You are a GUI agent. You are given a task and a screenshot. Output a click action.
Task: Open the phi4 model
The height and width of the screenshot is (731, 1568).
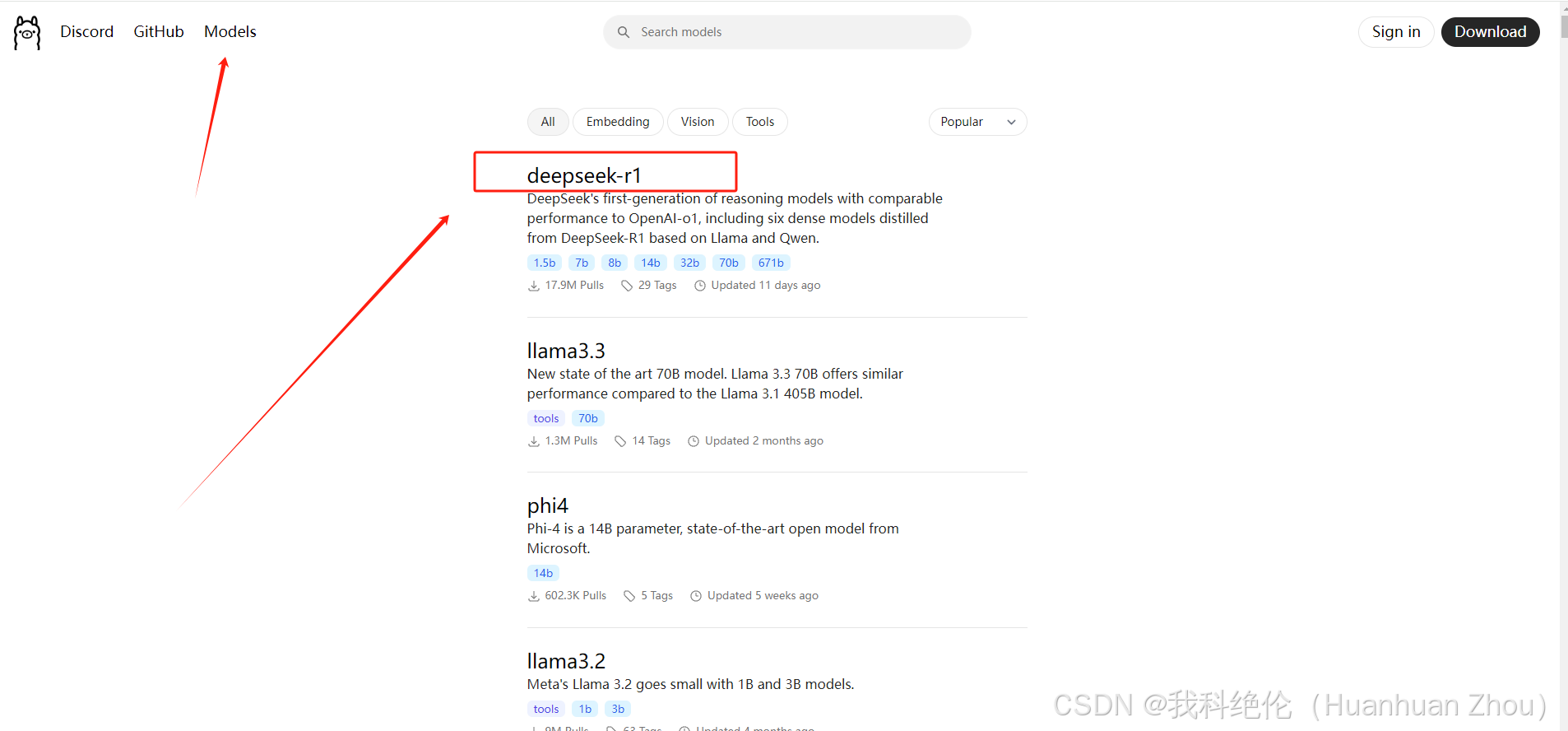(x=548, y=505)
